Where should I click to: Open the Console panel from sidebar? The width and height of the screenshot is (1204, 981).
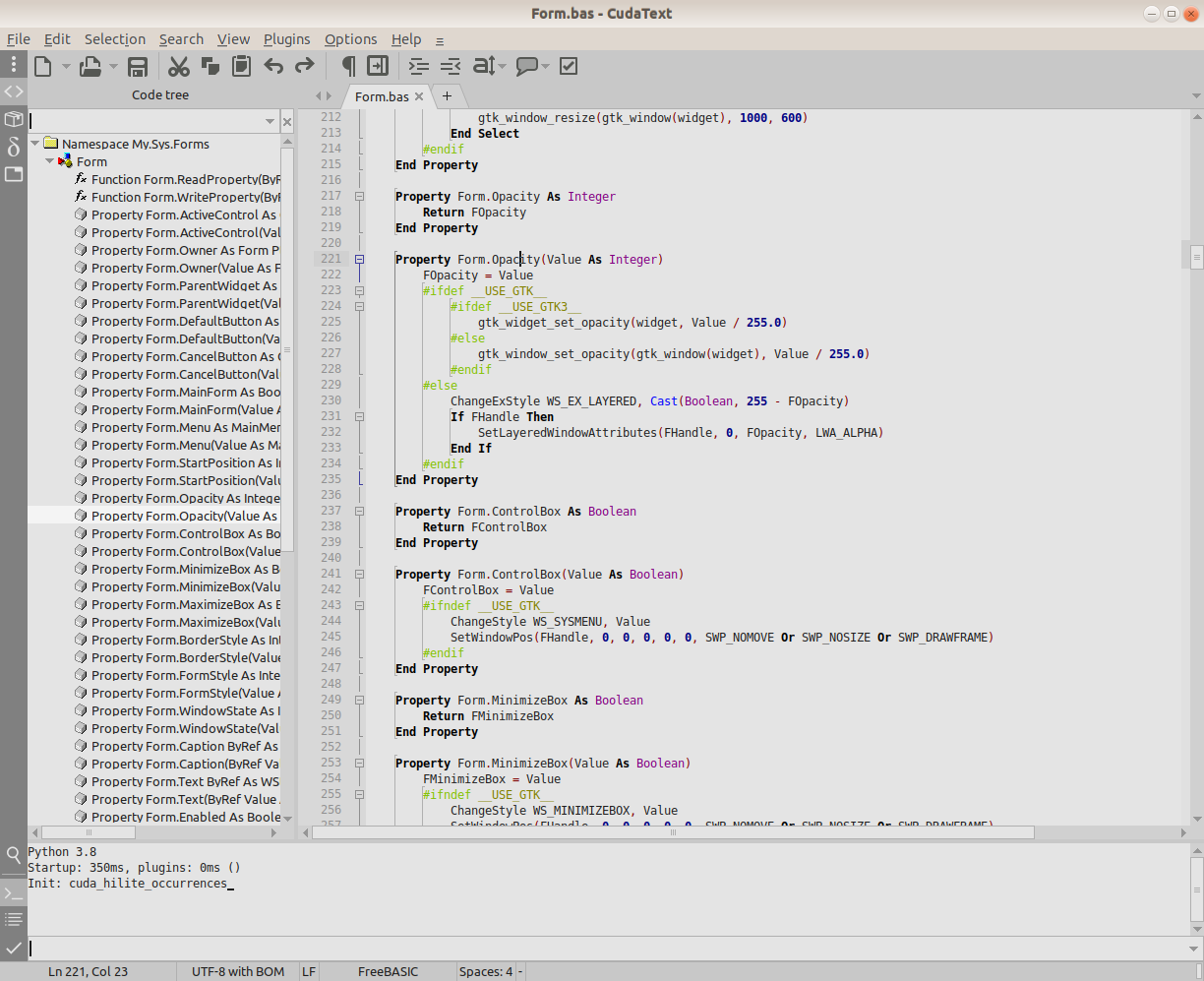(14, 893)
